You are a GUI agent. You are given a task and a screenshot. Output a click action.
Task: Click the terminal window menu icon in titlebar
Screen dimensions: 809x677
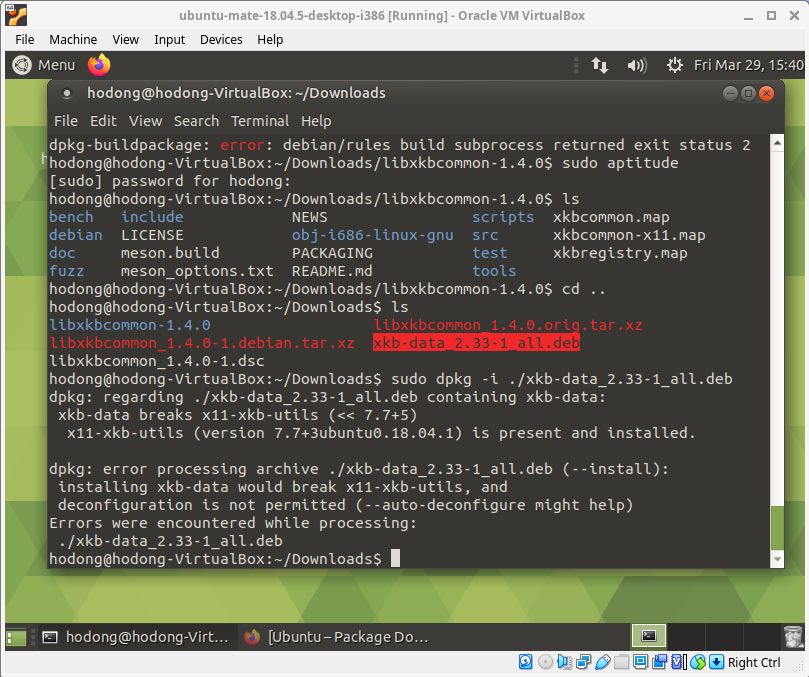point(67,93)
